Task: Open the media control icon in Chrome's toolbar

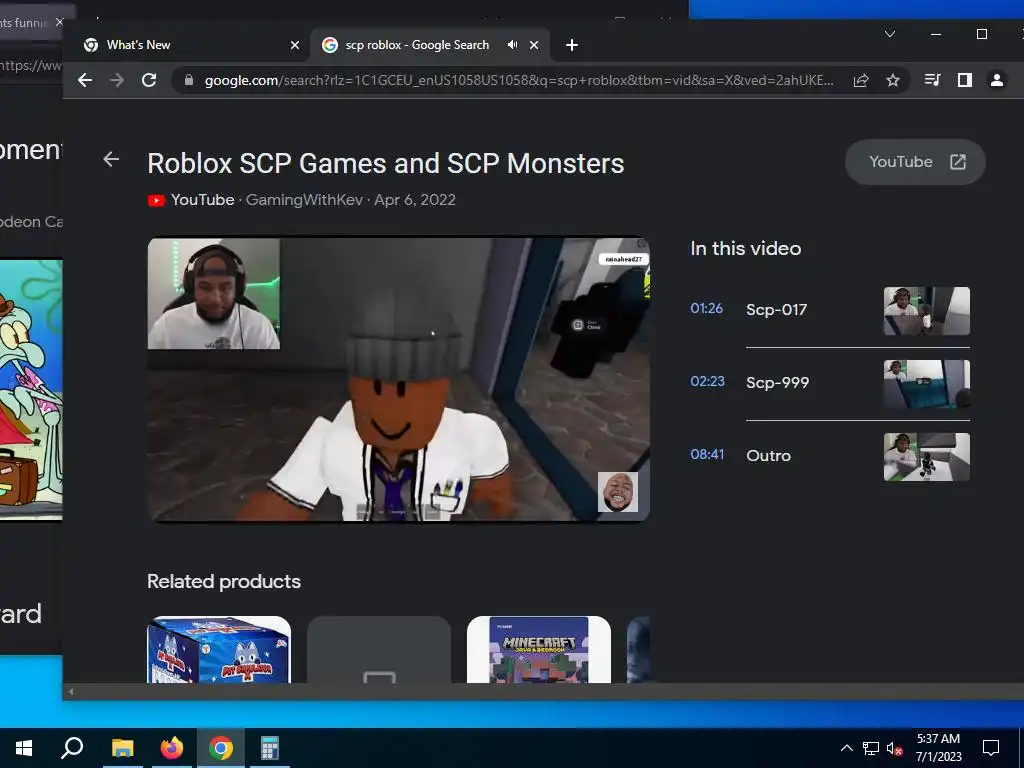Action: tap(933, 80)
